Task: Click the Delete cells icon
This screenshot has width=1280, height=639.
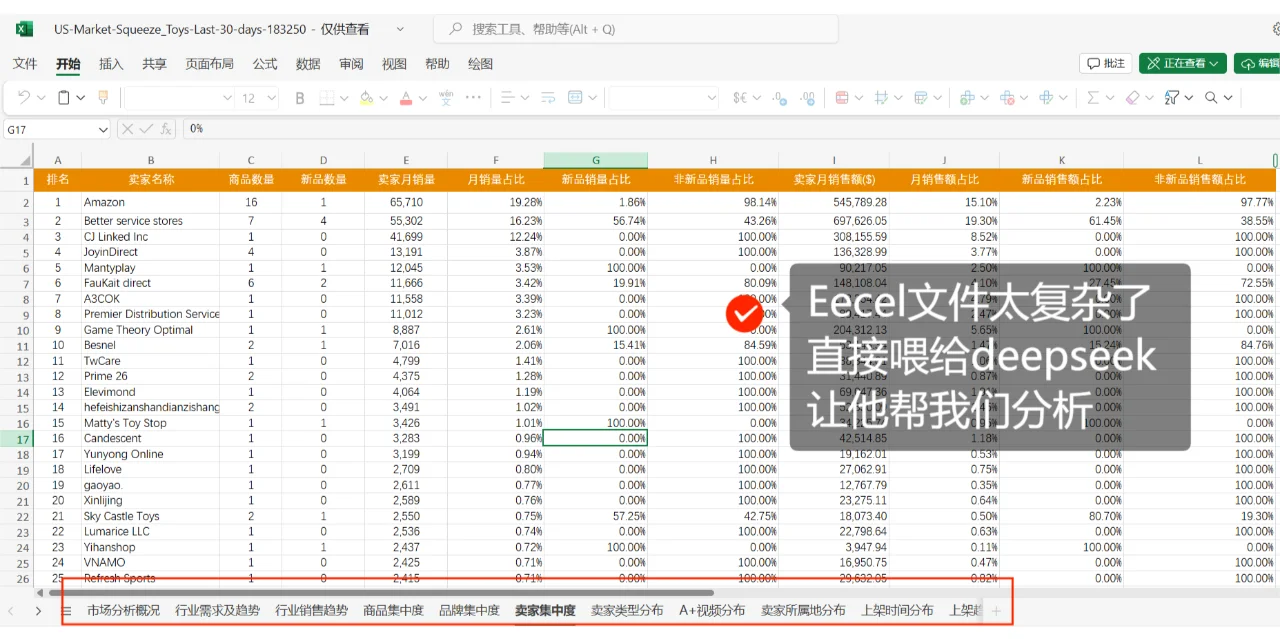Action: [x=1007, y=98]
